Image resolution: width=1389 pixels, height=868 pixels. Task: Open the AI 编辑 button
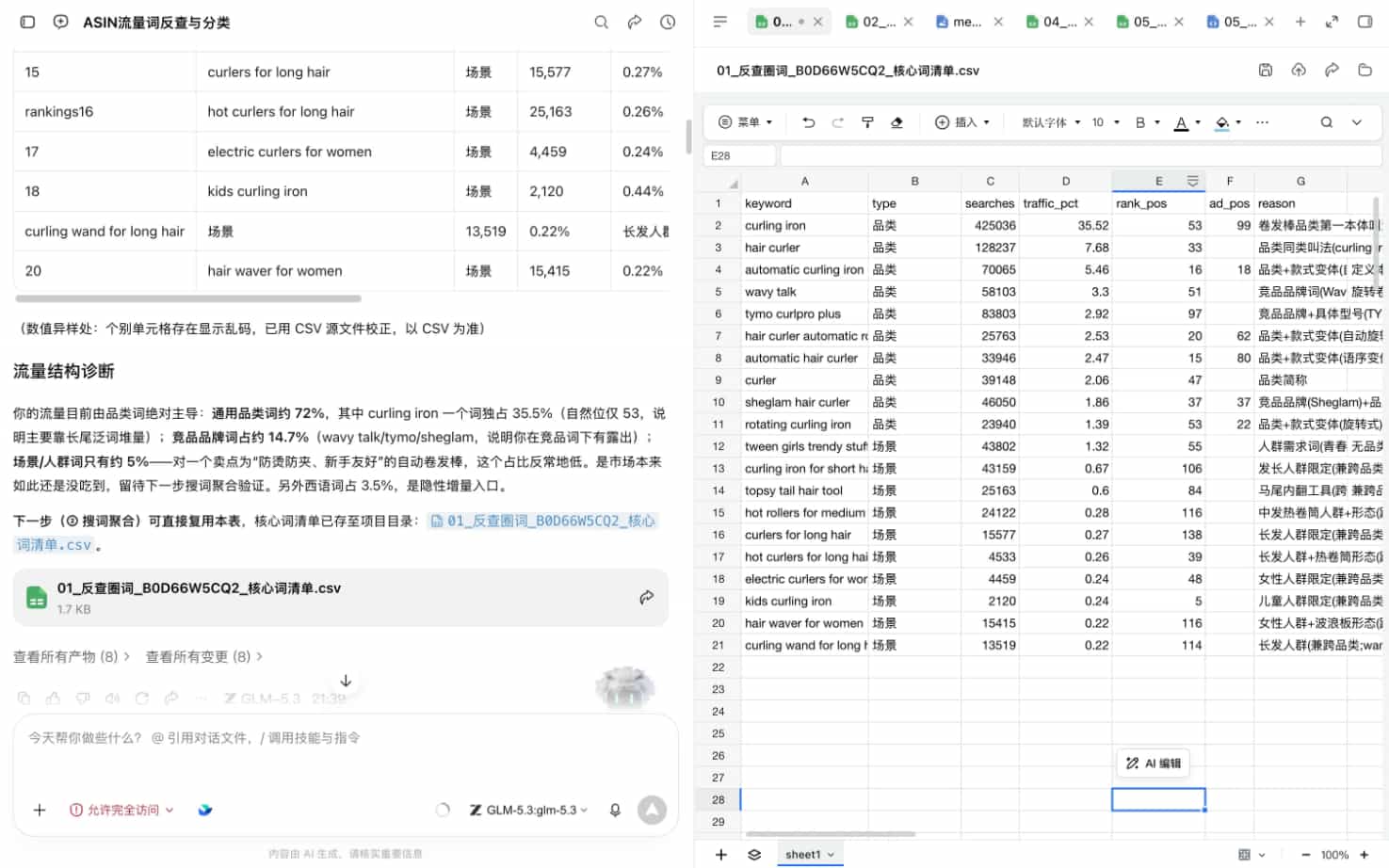click(x=1153, y=764)
